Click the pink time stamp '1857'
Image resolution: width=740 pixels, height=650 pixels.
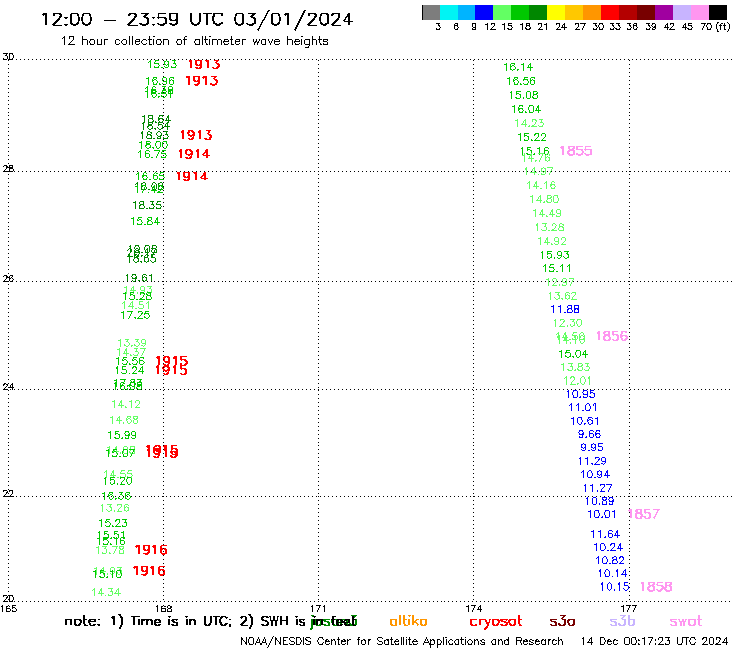644,514
